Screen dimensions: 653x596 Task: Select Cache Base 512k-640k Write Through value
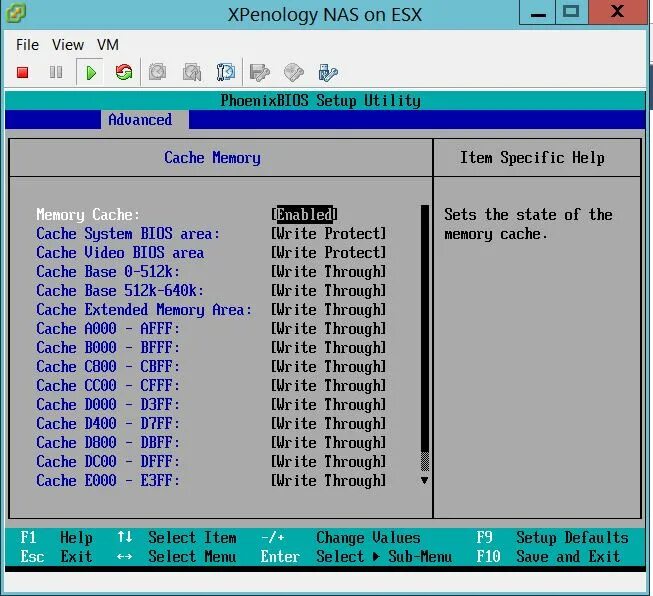329,291
